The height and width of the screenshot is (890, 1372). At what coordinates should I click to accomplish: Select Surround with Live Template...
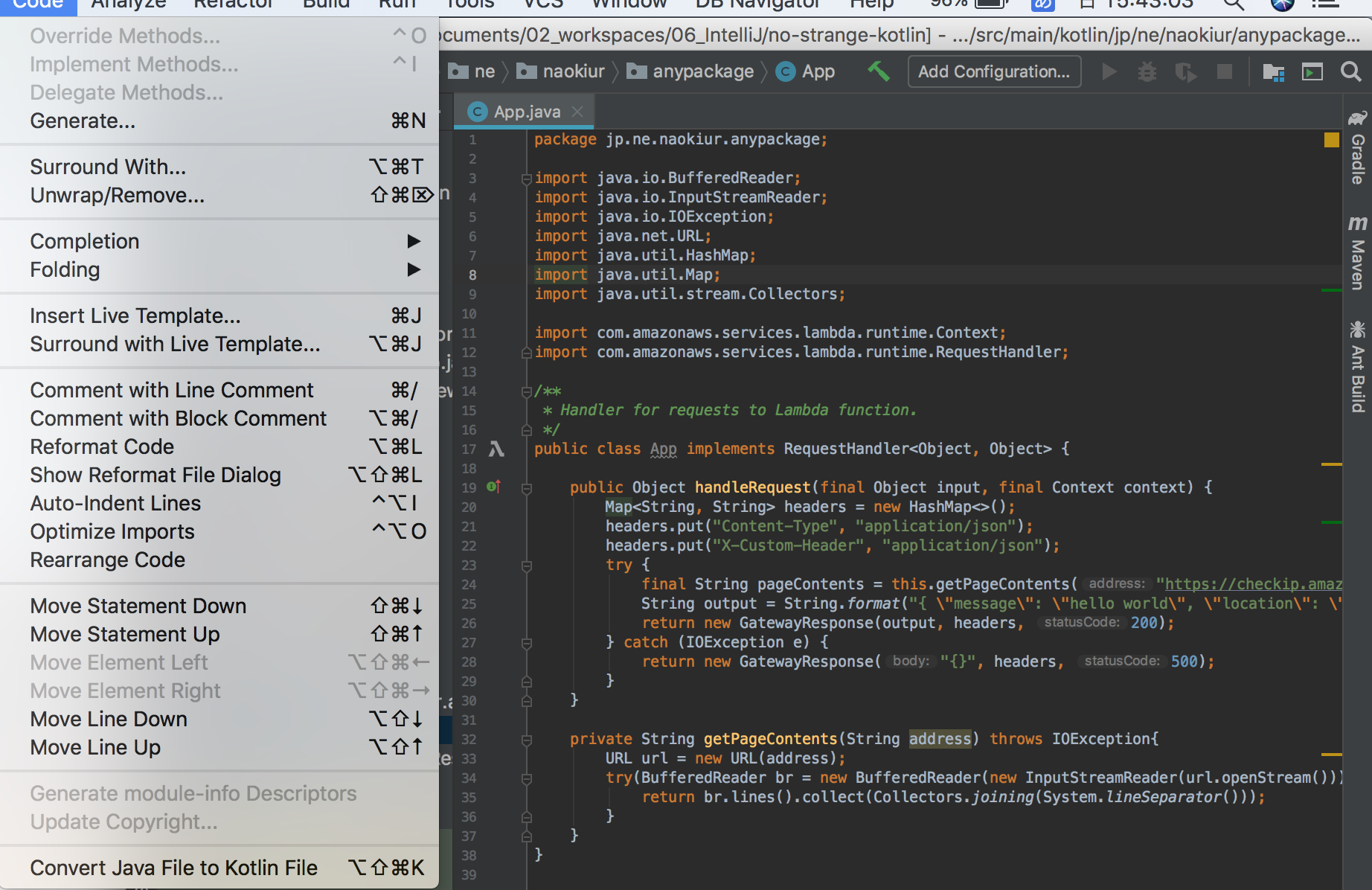click(x=219, y=344)
